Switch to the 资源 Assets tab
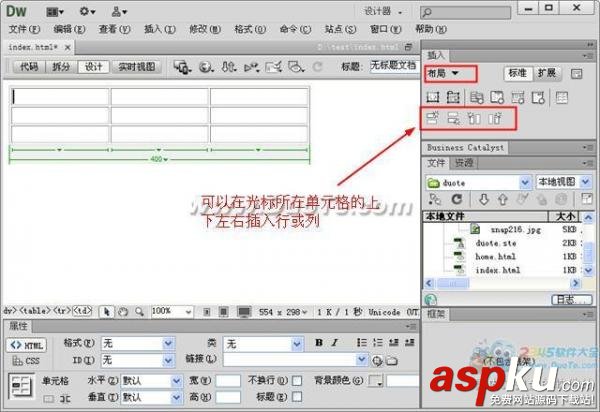This screenshot has height=412, width=600. 464,163
